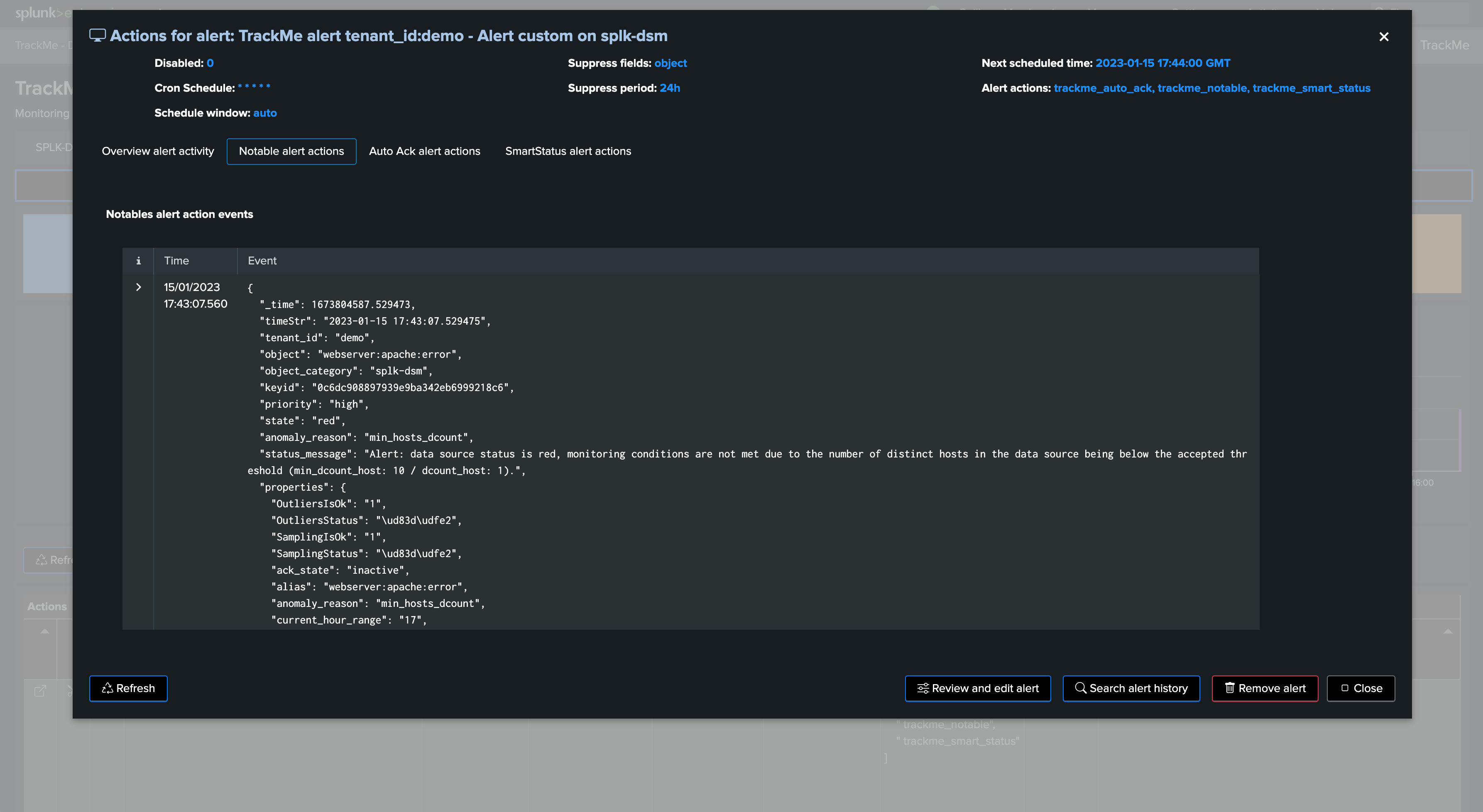Click the "ack_state": "inactive" line
Viewport: 1483px width, 812px height.
(x=340, y=570)
